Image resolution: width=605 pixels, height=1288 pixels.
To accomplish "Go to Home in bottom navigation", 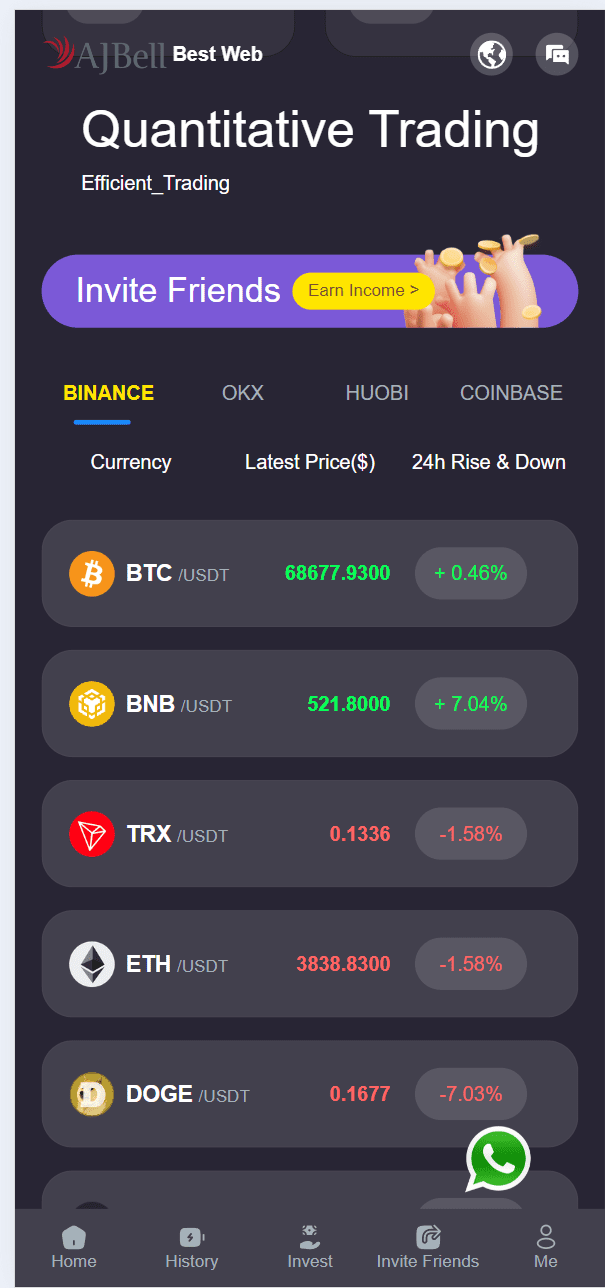I will pos(74,1246).
